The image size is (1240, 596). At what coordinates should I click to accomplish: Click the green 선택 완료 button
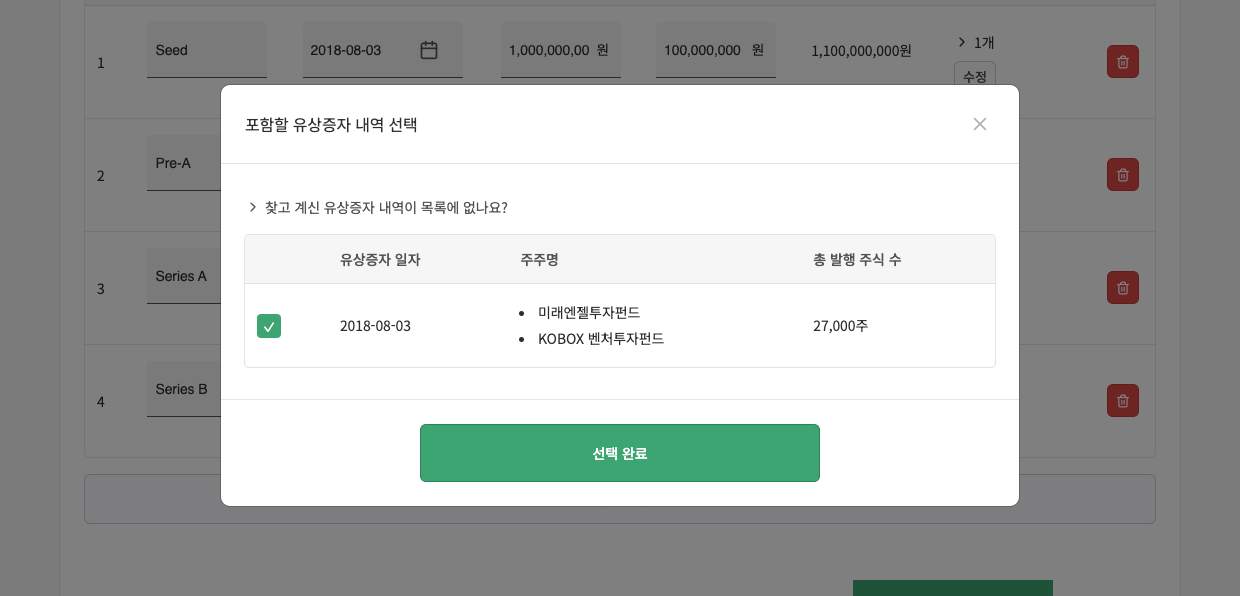pyautogui.click(x=620, y=453)
